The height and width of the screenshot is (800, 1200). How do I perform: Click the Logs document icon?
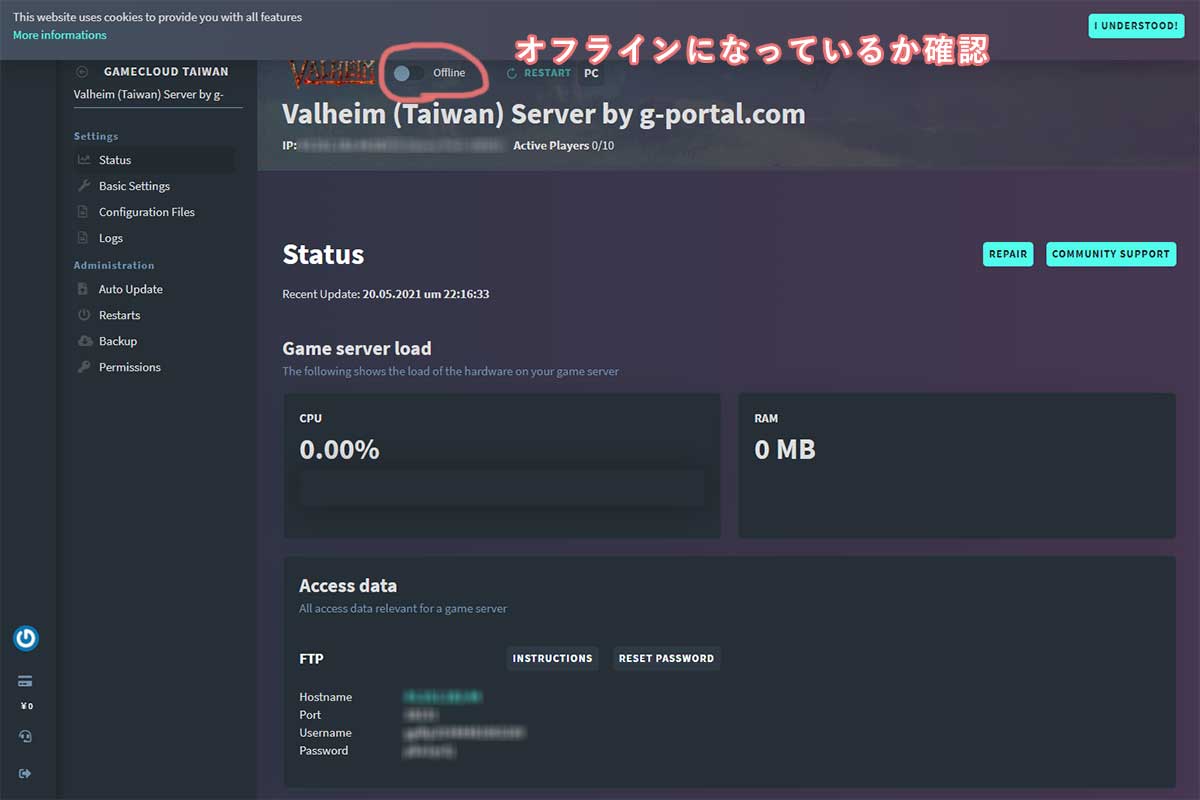[x=84, y=238]
